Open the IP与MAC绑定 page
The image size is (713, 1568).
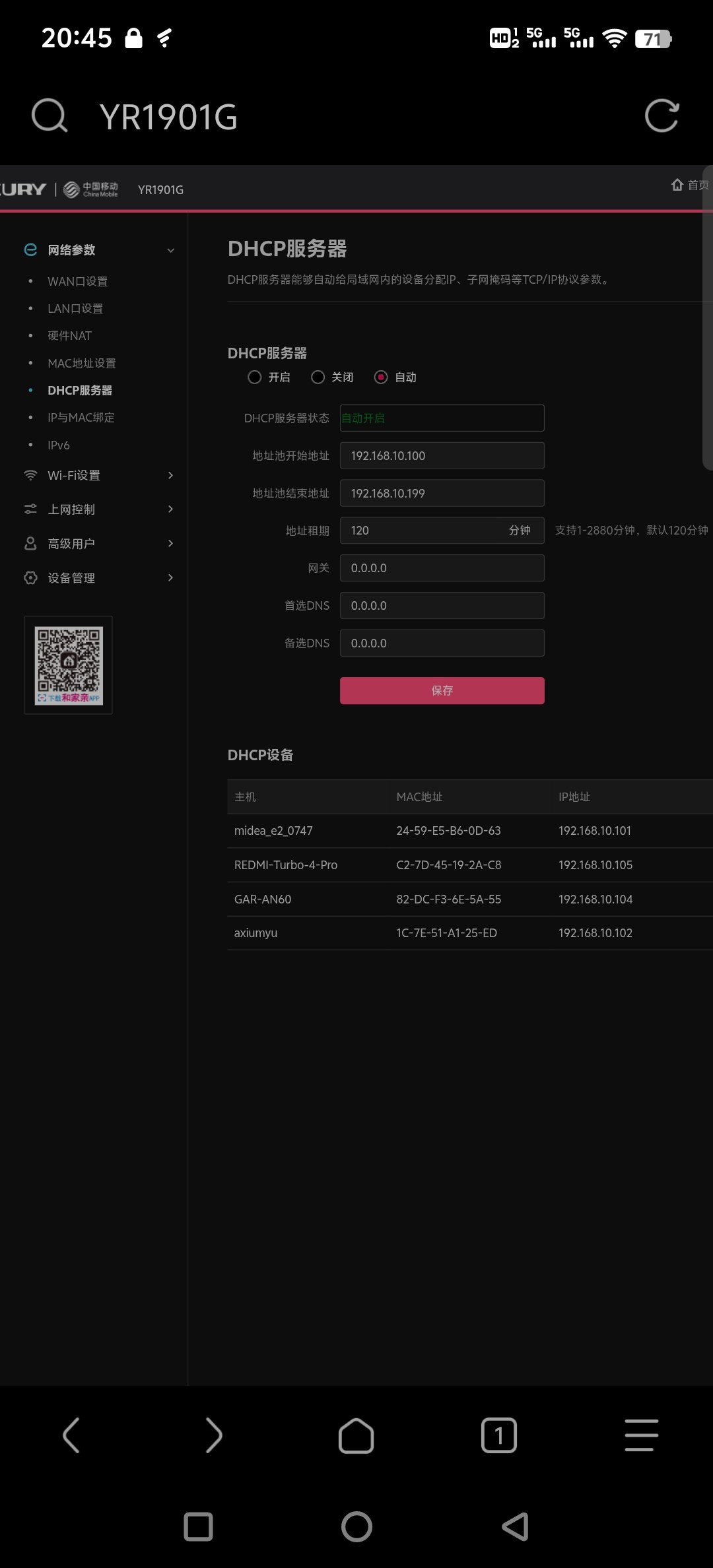point(81,418)
